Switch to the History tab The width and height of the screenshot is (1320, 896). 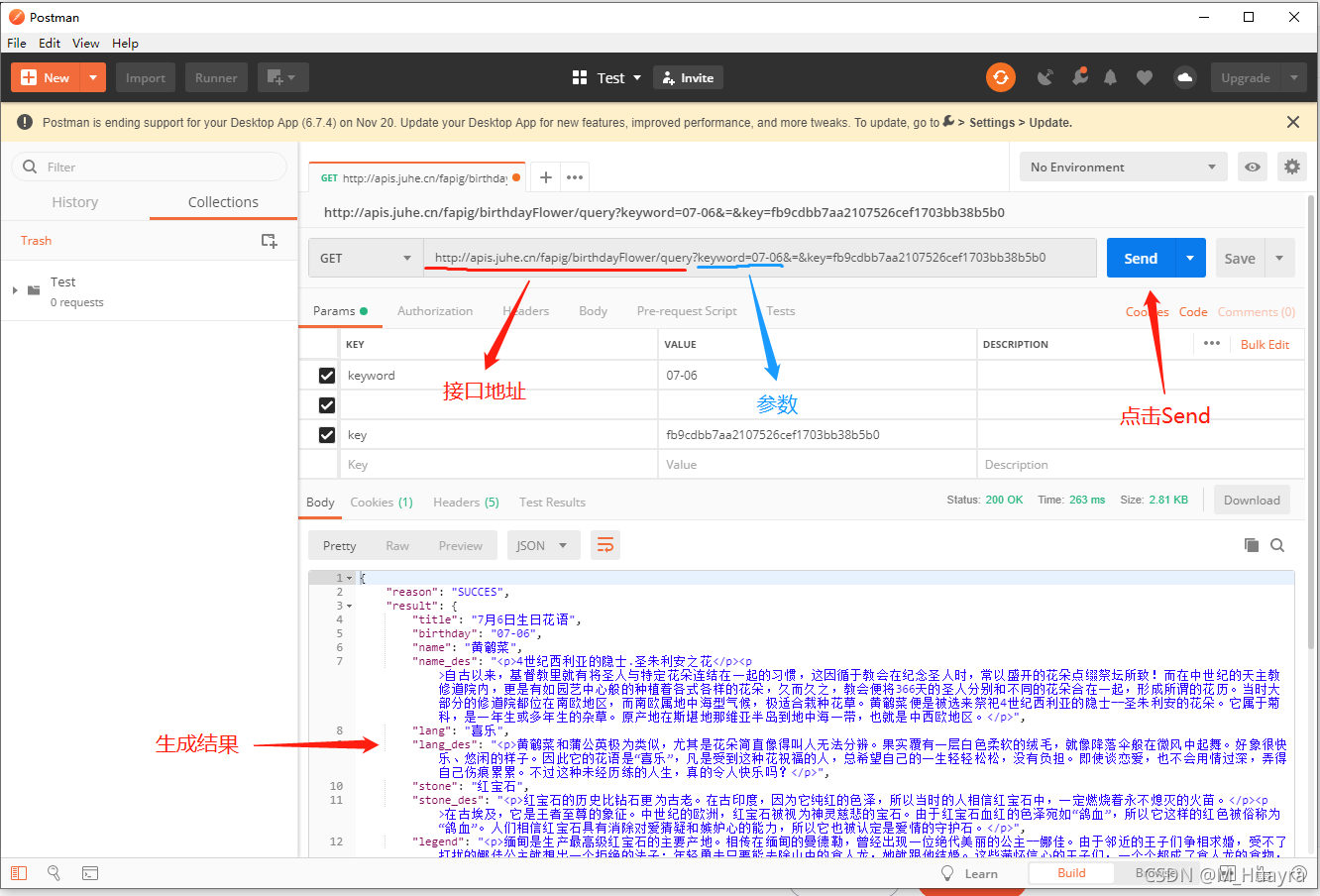point(75,202)
